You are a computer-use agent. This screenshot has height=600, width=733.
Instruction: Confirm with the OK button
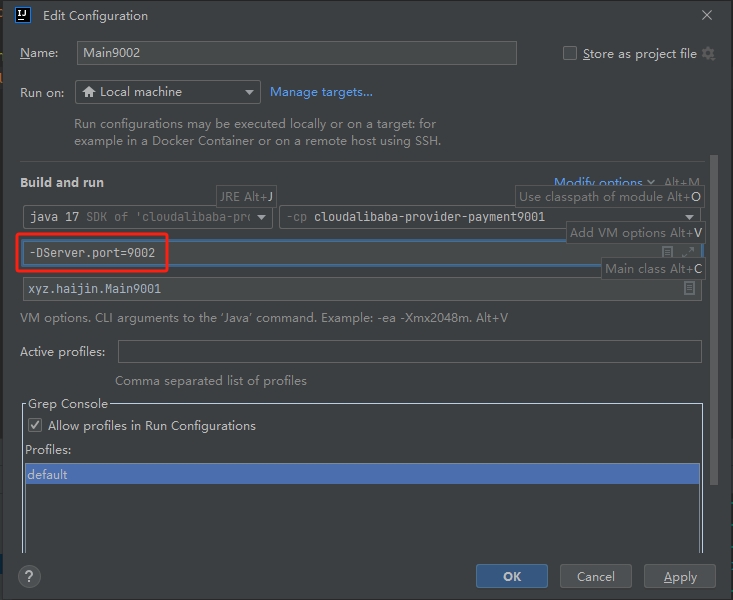511,576
